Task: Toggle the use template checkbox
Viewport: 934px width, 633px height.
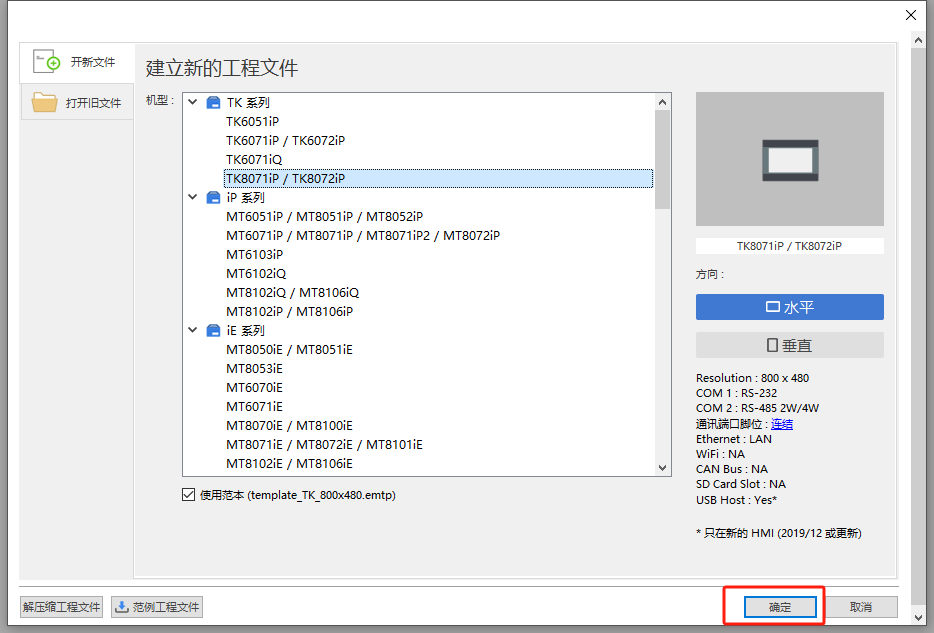Action: tap(188, 495)
